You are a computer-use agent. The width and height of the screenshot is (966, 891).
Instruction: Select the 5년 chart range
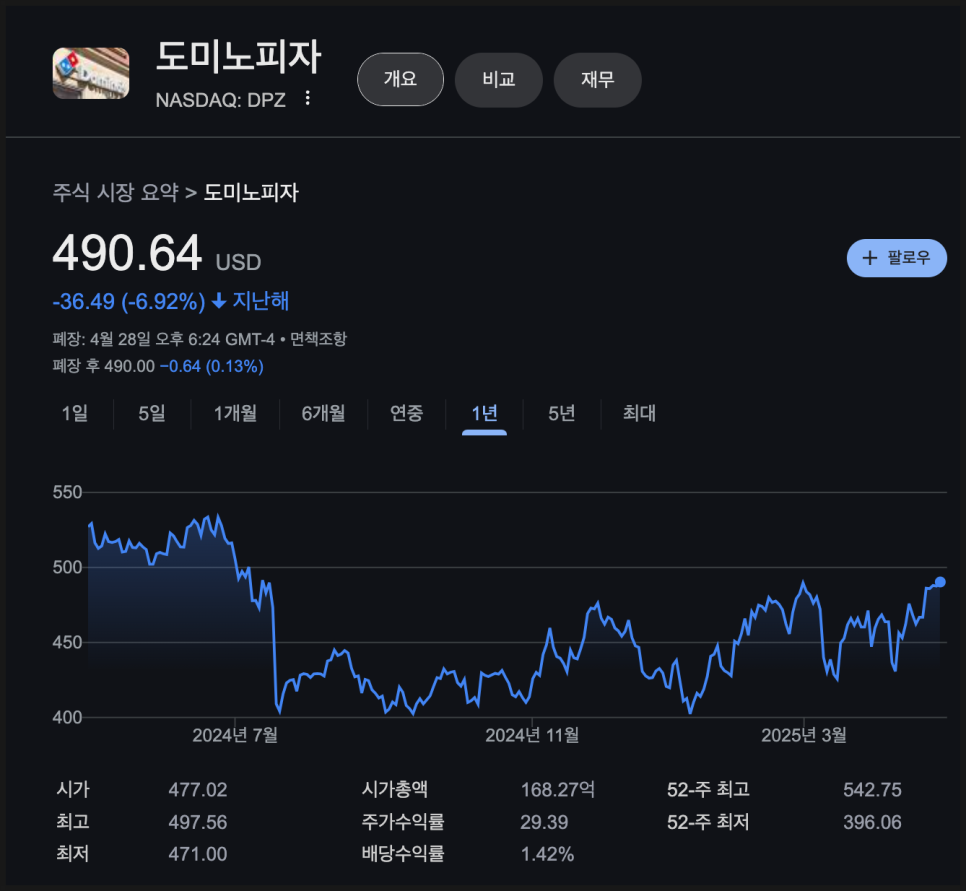562,413
